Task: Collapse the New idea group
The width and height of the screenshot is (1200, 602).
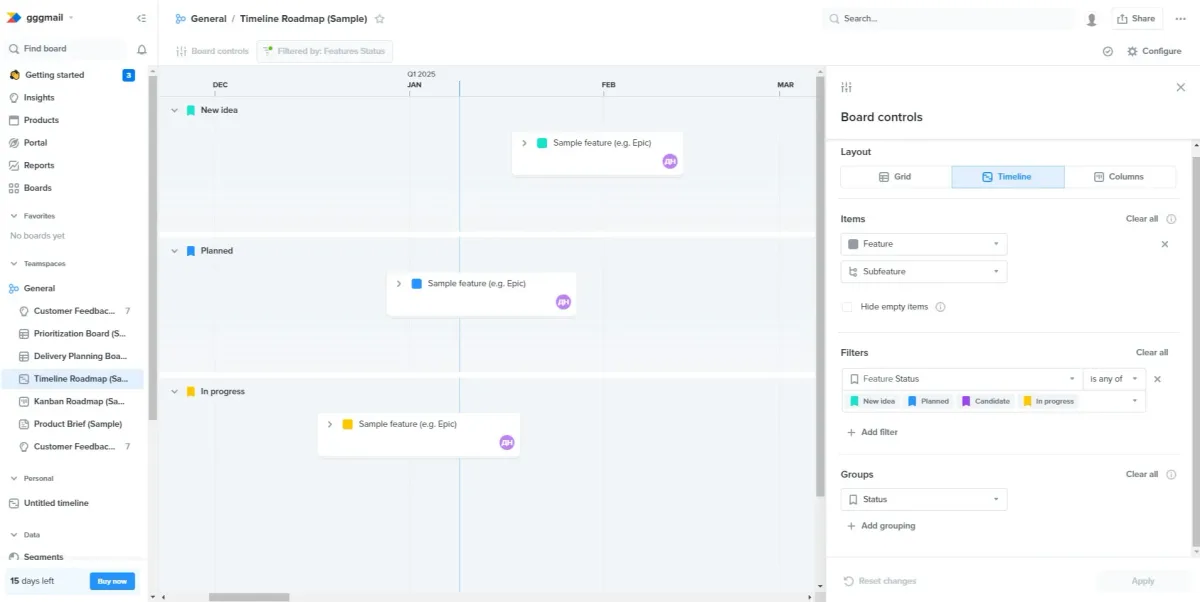Action: click(x=174, y=110)
